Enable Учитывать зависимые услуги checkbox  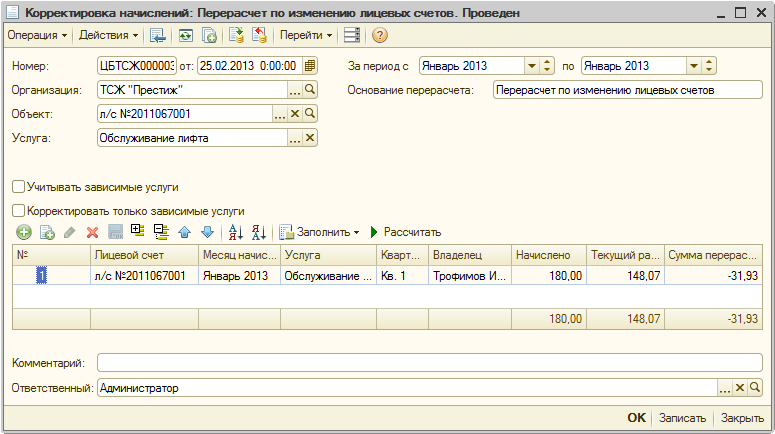coord(18,187)
